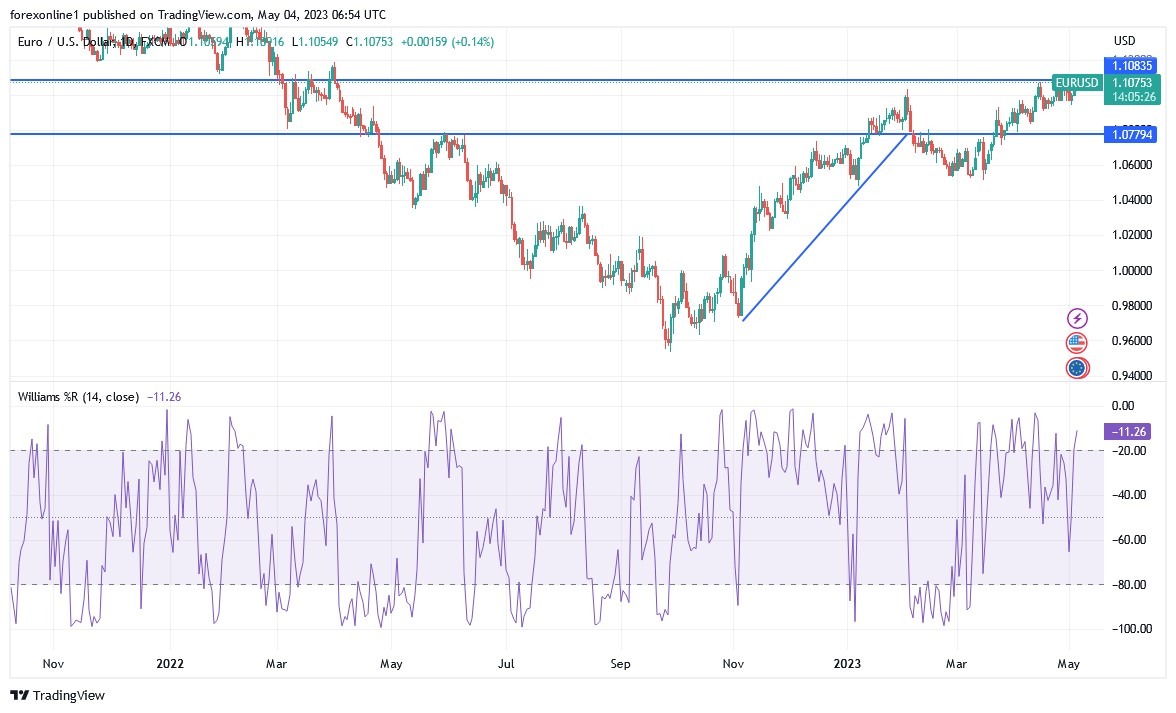
Task: Click the 1.04000 price axis label
Action: coord(1132,200)
